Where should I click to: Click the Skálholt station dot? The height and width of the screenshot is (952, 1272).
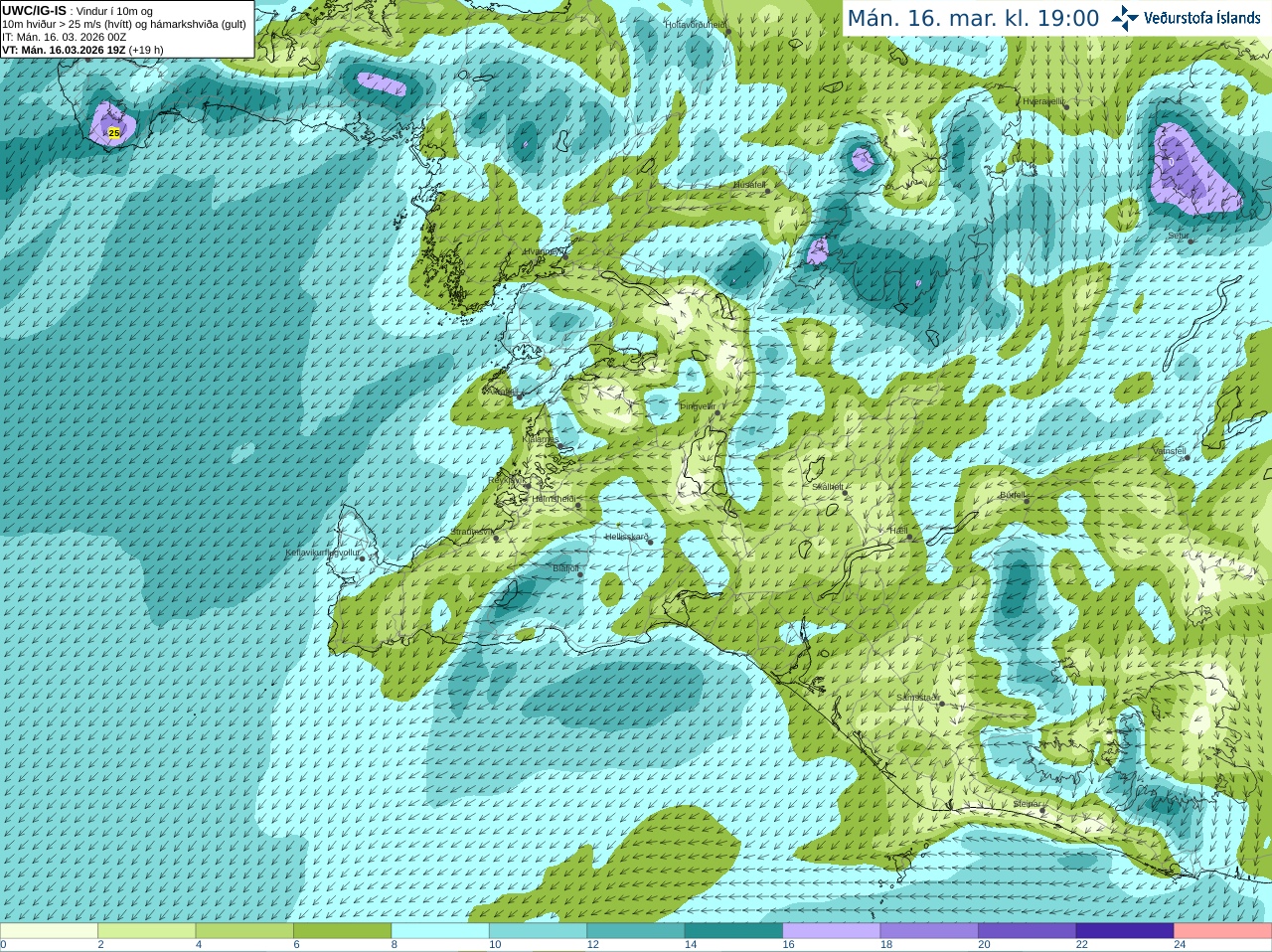click(x=844, y=493)
